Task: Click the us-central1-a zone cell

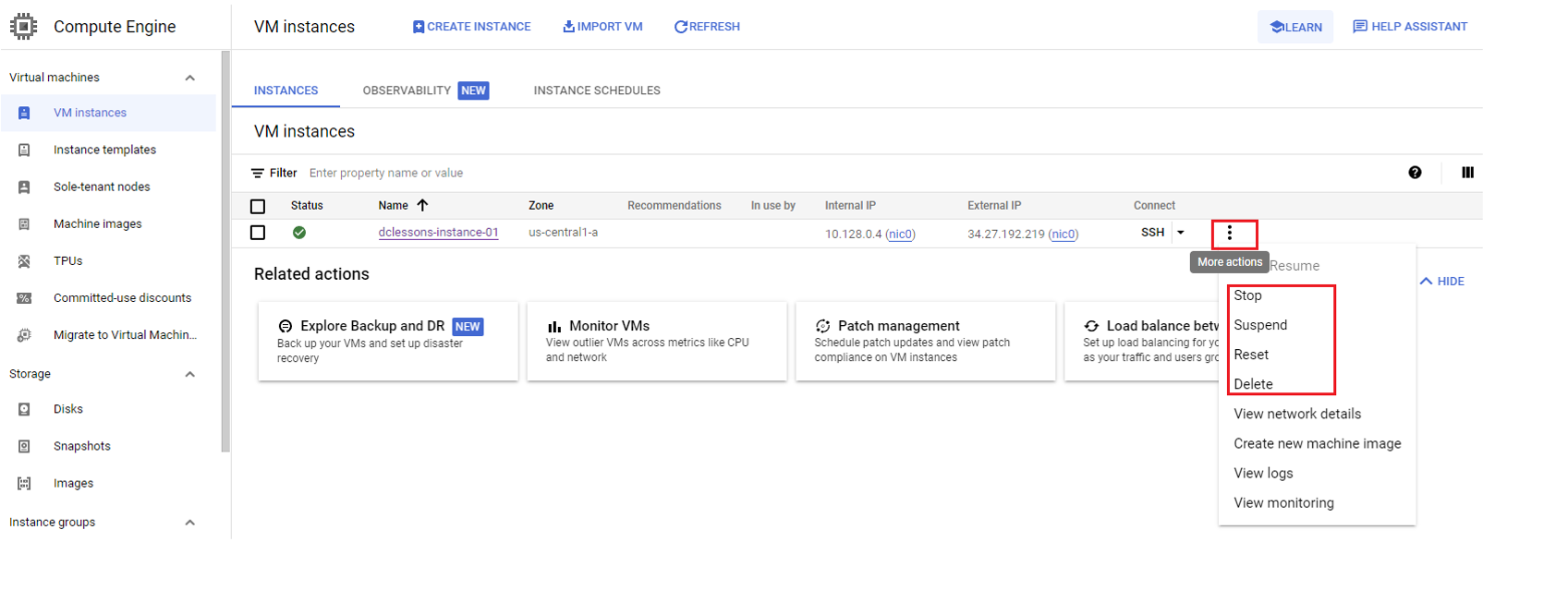Action: (x=563, y=233)
